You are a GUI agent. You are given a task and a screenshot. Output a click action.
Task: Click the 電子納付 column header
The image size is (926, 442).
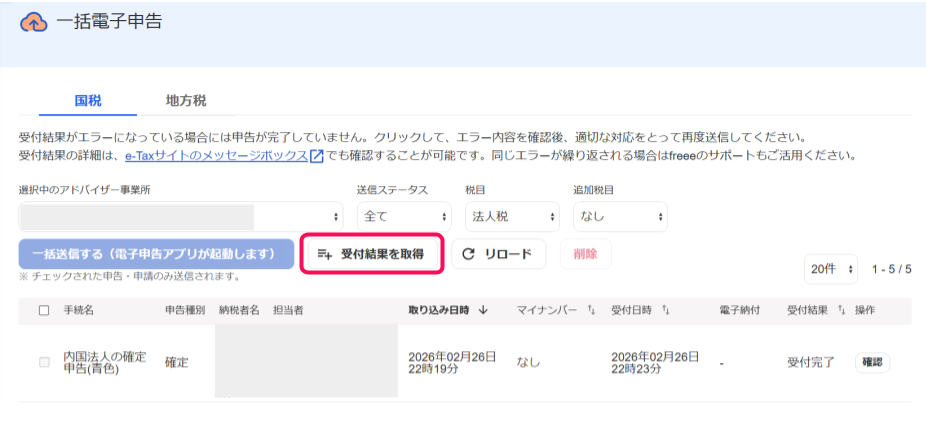[x=739, y=310]
